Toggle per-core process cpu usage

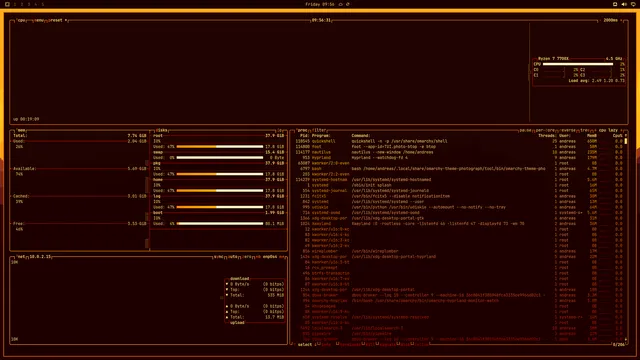(x=545, y=130)
